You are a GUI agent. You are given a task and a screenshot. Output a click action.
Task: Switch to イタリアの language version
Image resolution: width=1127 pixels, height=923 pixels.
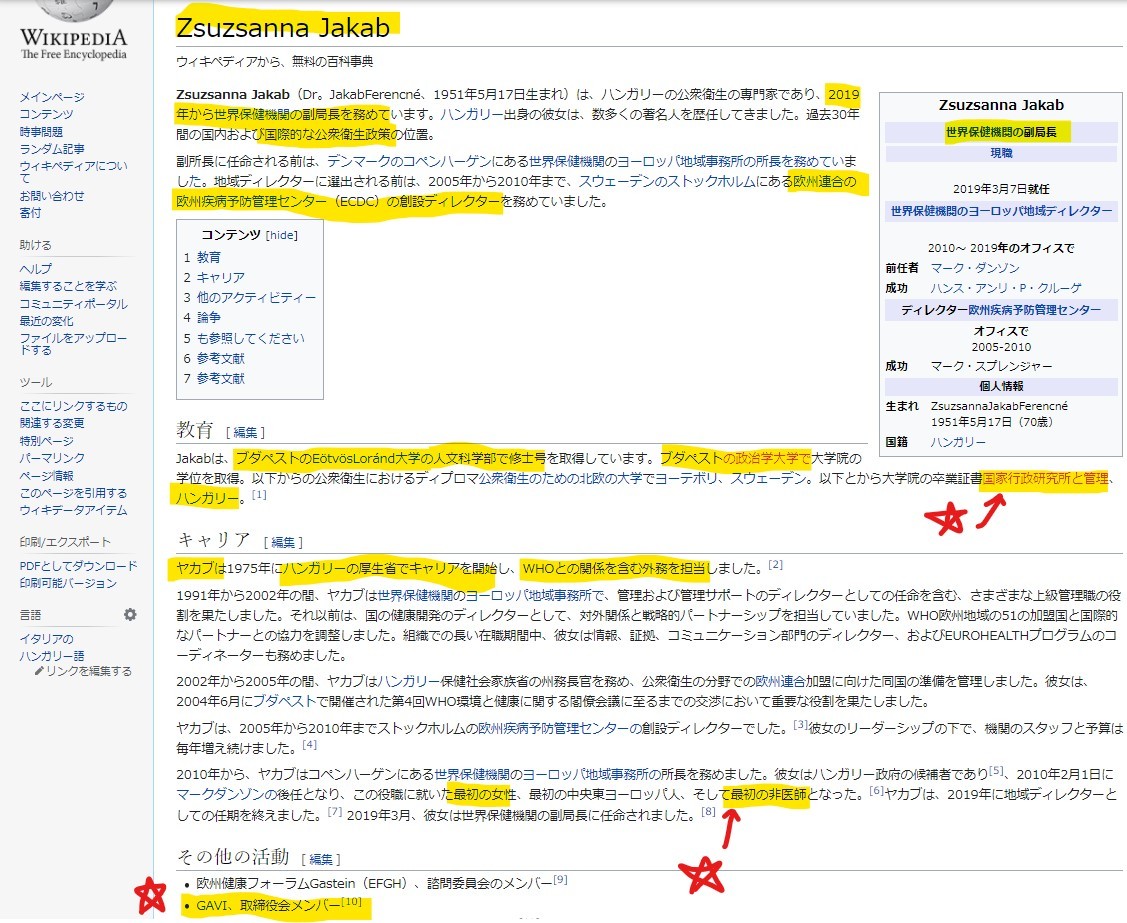point(46,639)
